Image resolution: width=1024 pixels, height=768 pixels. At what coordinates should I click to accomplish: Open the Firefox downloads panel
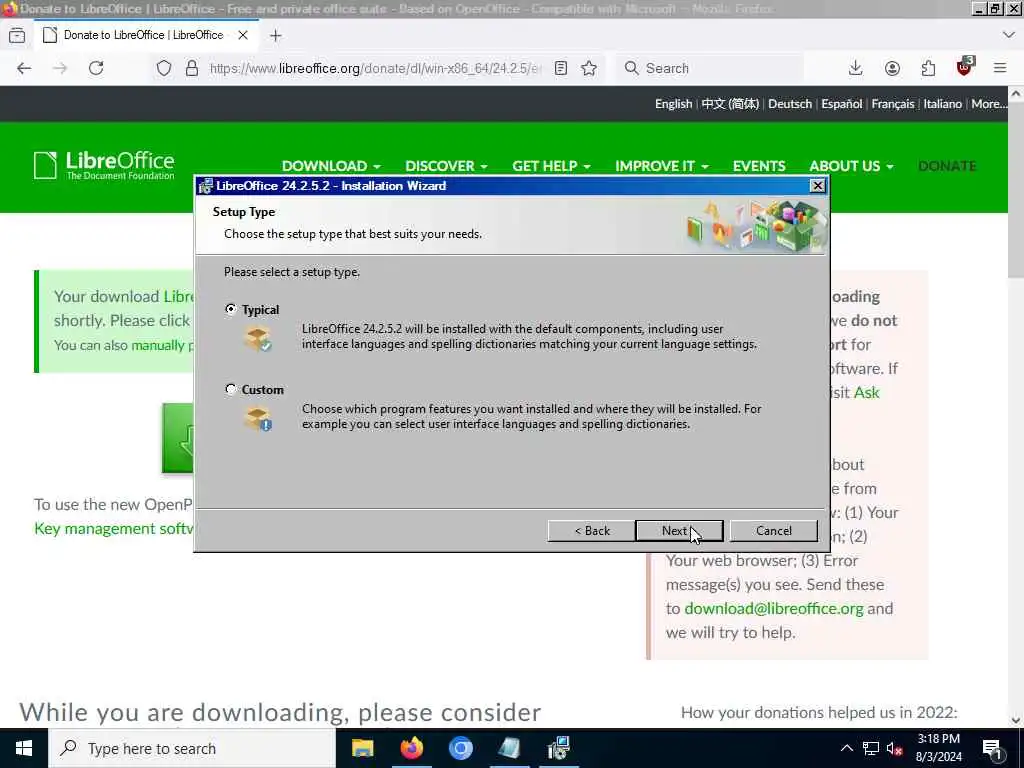(856, 68)
